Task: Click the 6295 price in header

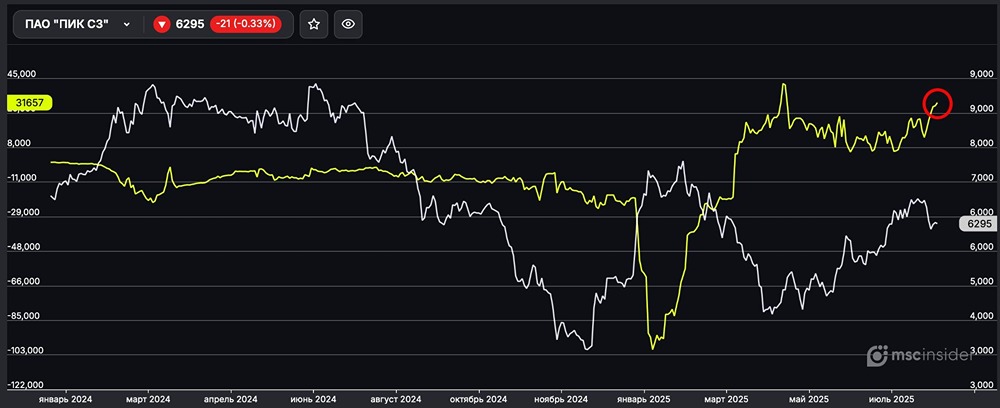Action: pos(190,24)
